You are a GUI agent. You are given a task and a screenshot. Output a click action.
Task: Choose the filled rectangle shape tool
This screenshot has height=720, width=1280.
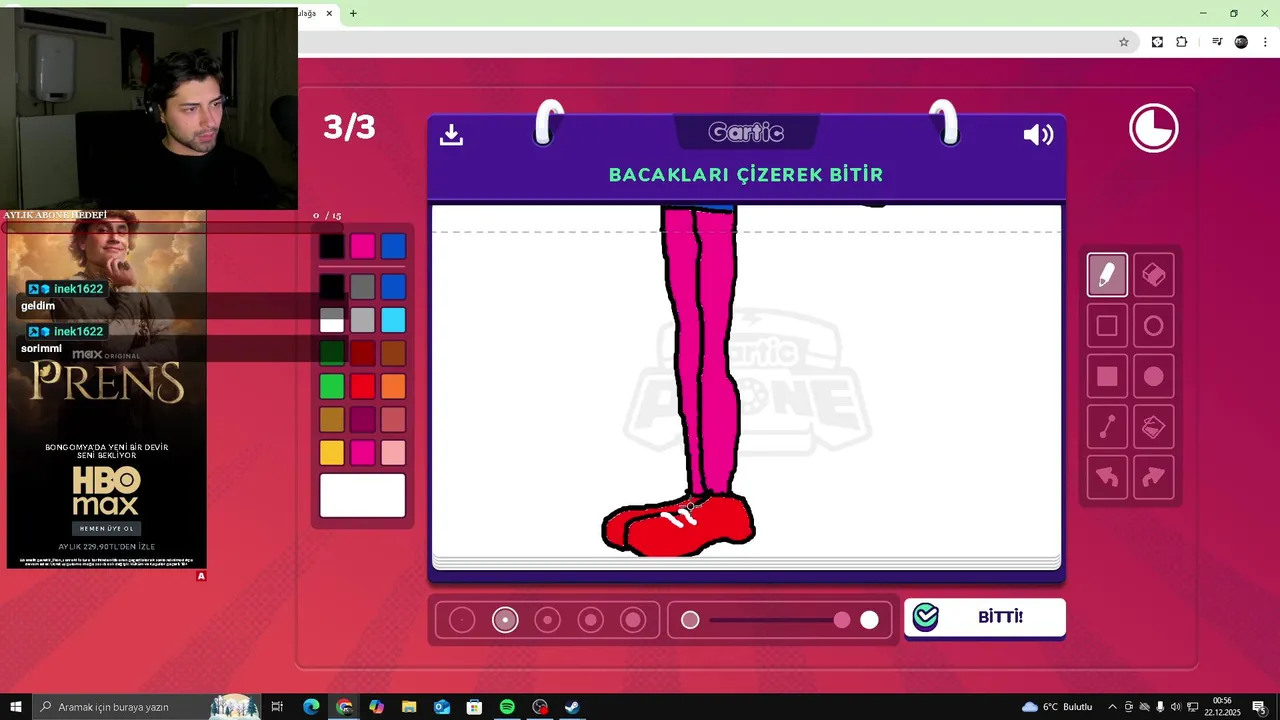click(x=1107, y=377)
